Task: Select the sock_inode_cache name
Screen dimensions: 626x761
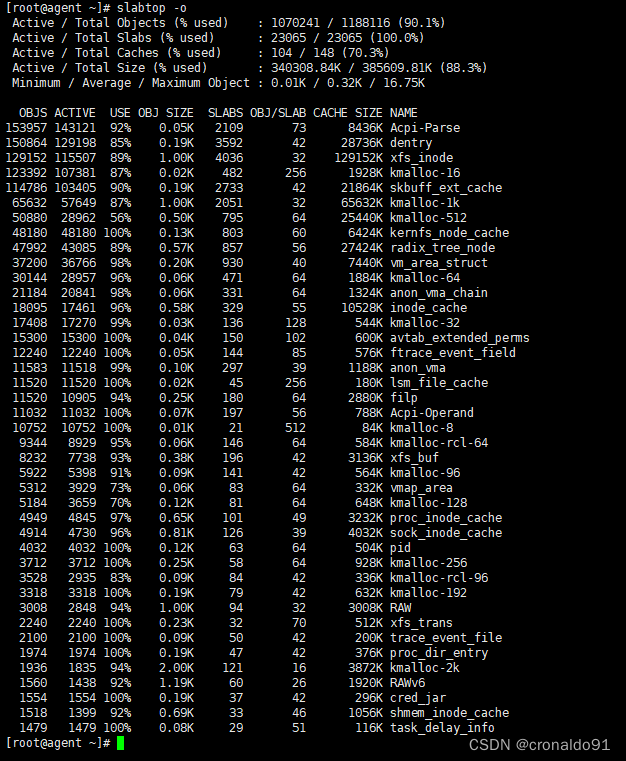Action: click(445, 533)
